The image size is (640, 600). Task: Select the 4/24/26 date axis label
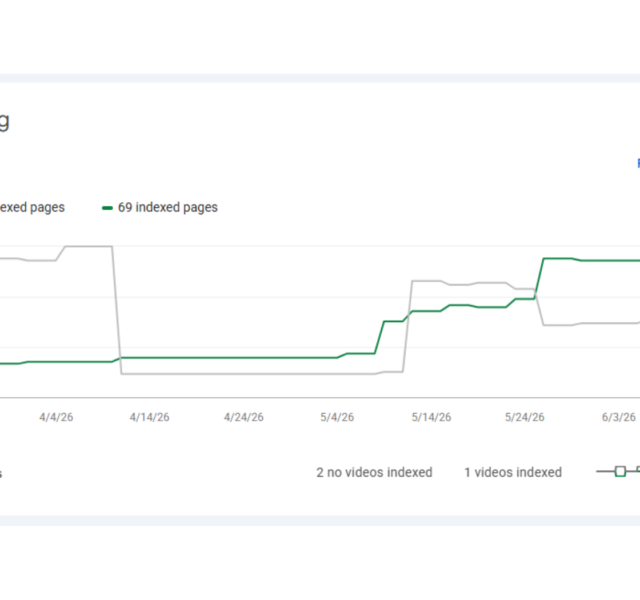tap(244, 417)
